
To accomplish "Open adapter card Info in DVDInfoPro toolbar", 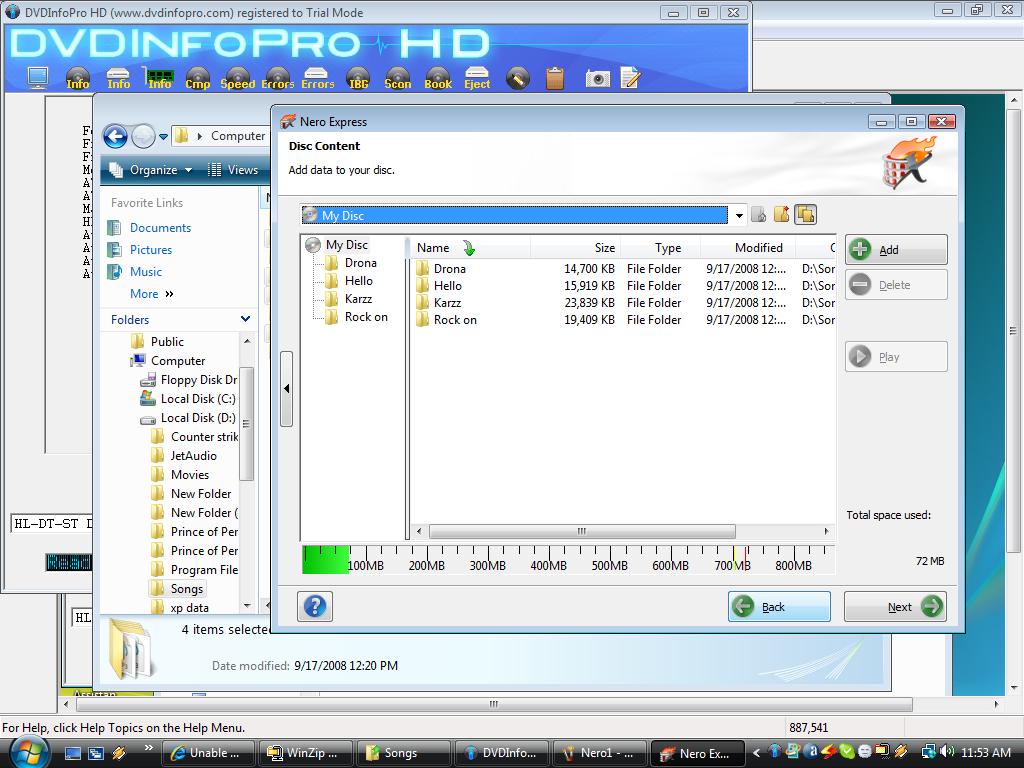I will [159, 78].
